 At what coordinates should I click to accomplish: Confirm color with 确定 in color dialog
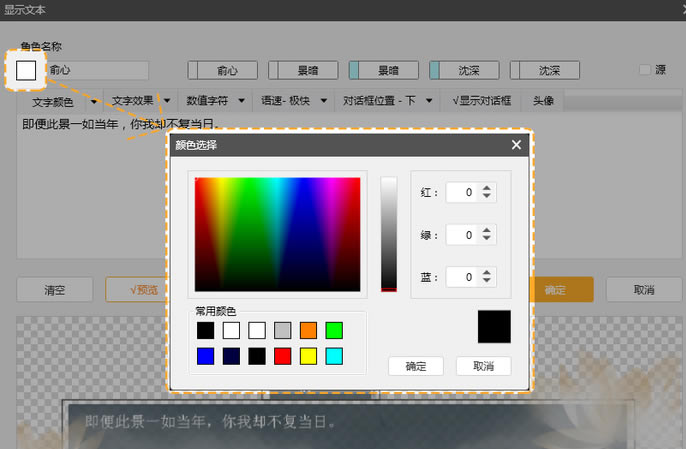click(x=415, y=366)
